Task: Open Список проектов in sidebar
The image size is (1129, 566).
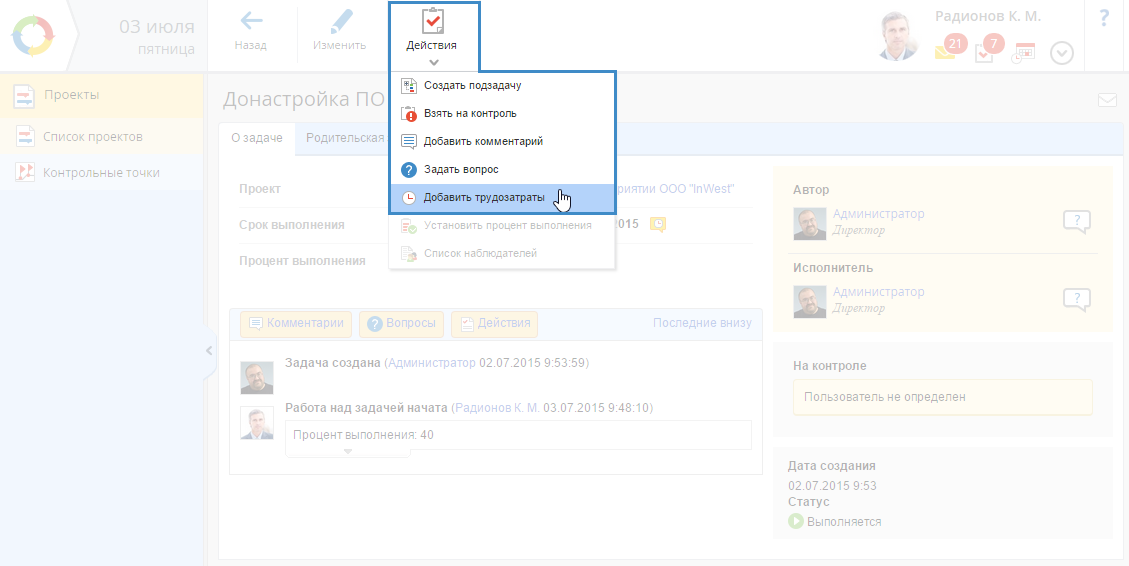Action: click(x=102, y=136)
